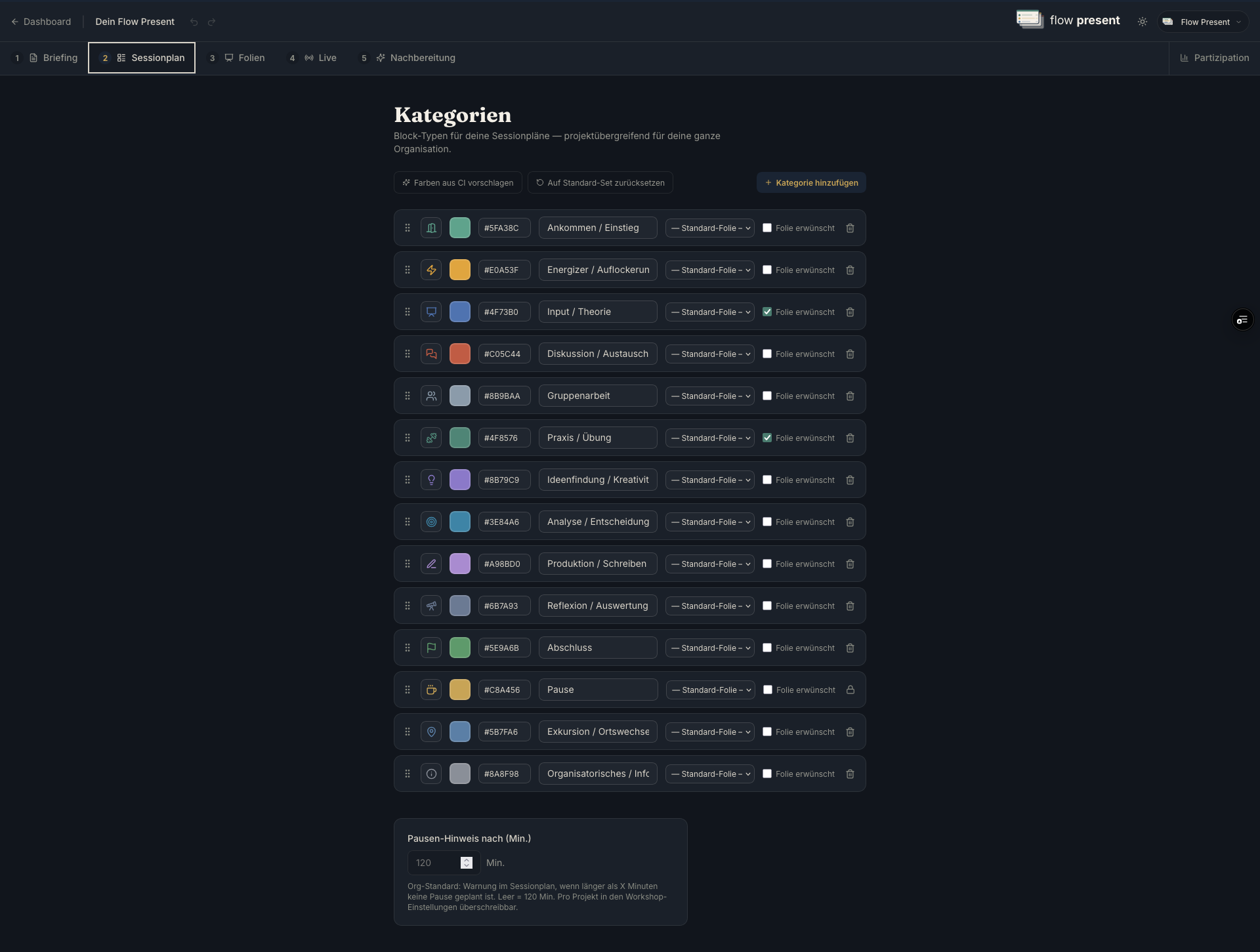Screen dimensions: 1260x952
Task: Expand Standard-Folie dropdown for Analyse / Entscheidung
Action: [x=710, y=522]
